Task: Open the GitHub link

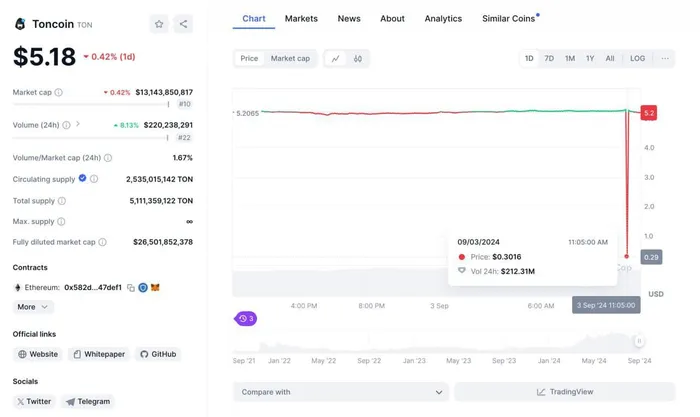Action: [x=158, y=354]
